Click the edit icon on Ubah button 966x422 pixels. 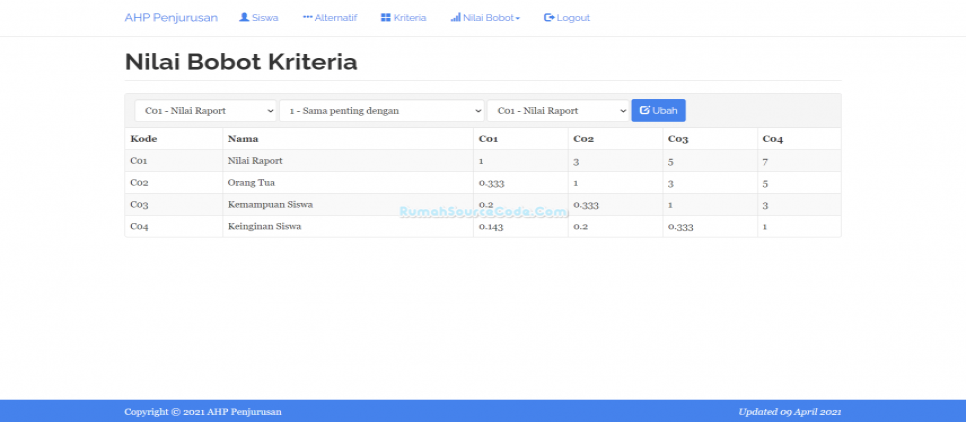coord(644,110)
